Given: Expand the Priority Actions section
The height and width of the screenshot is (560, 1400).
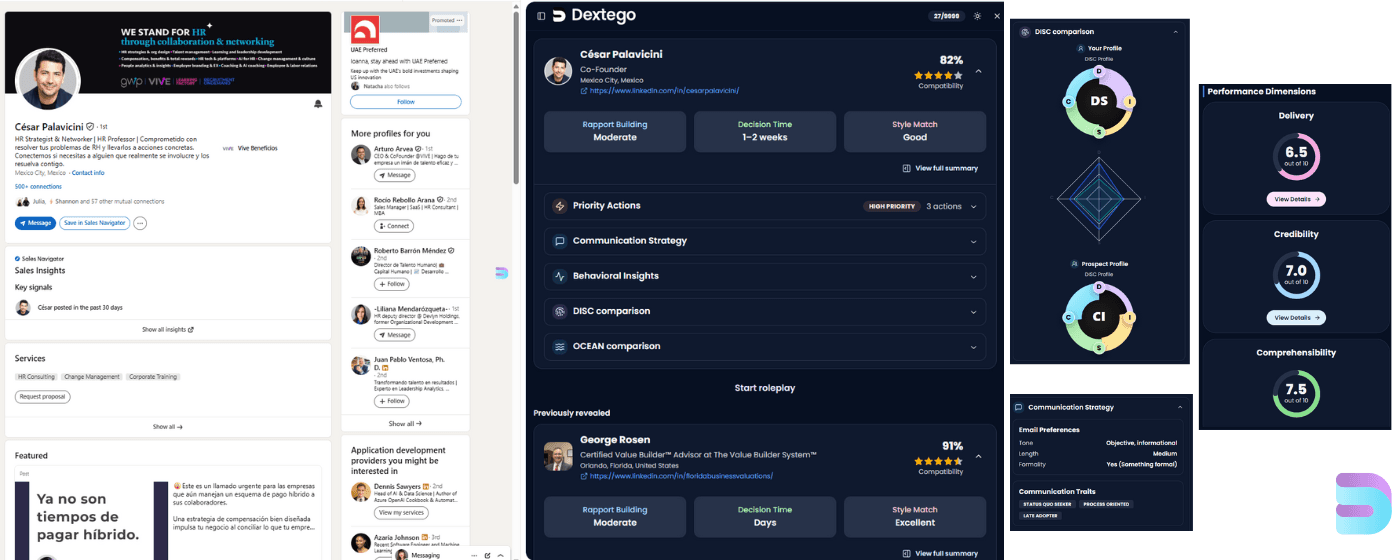Looking at the screenshot, I should [x=765, y=206].
